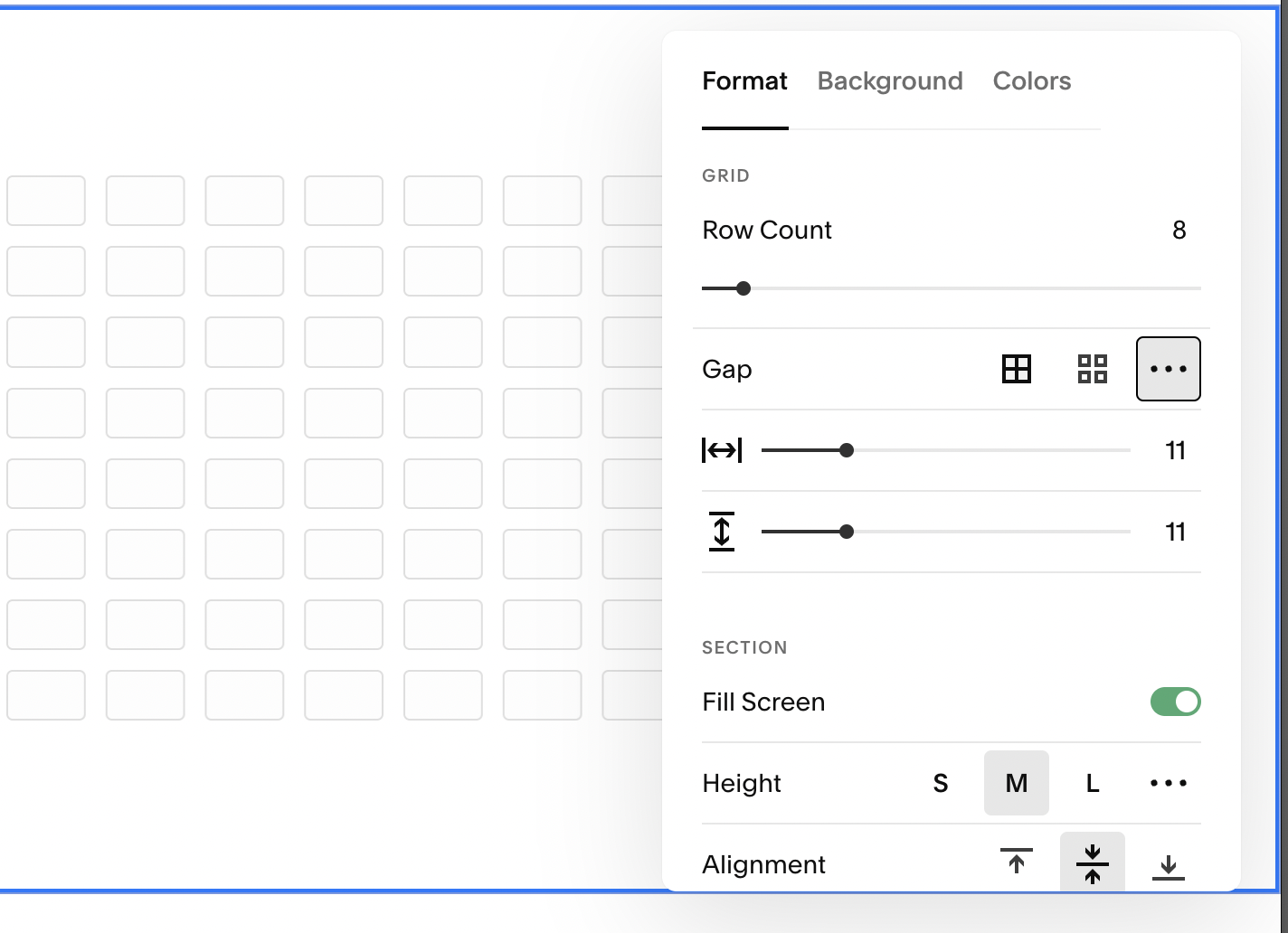
Task: Disable the Fill Screen toggle
Action: tap(1175, 702)
